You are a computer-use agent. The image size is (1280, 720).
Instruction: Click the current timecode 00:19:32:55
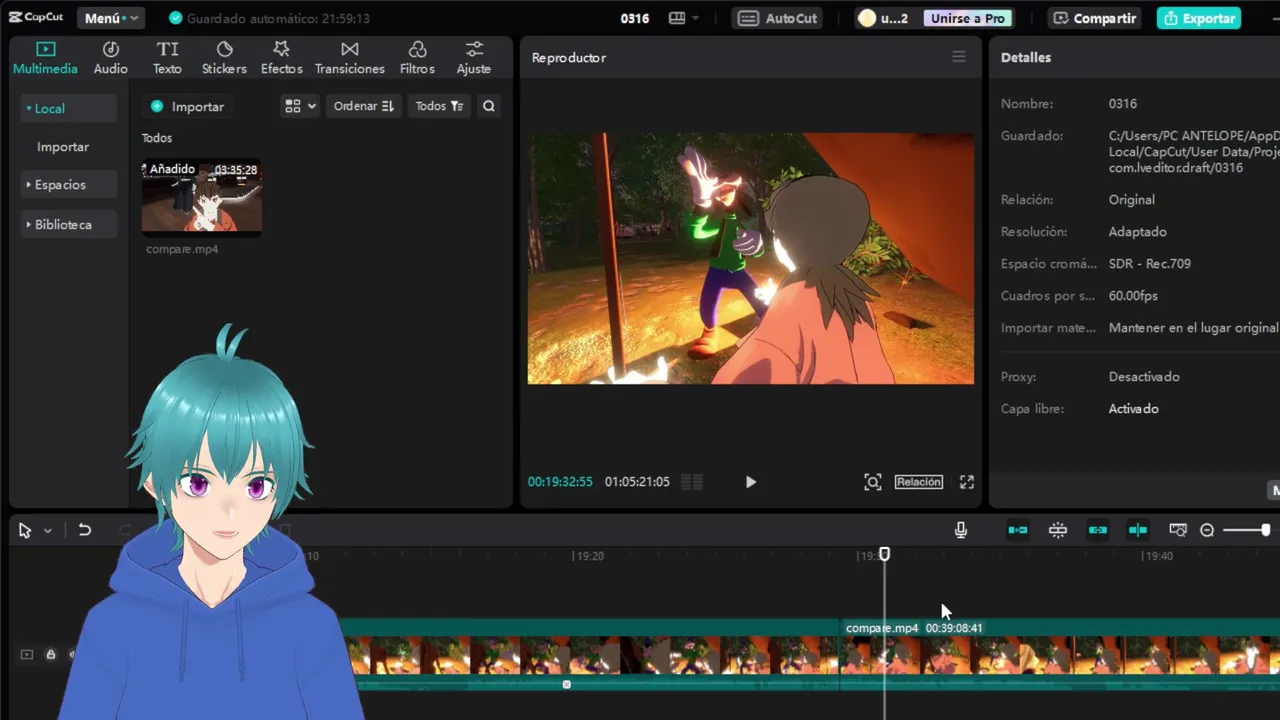click(x=560, y=482)
